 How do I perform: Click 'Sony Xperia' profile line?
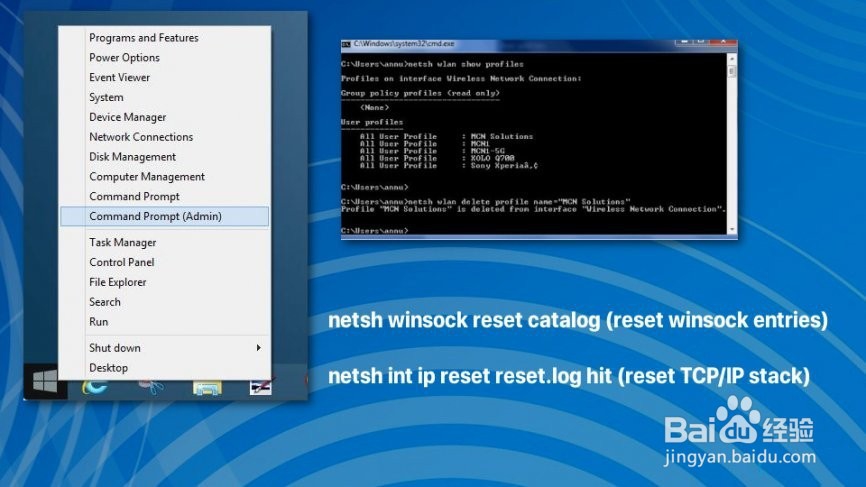click(x=448, y=166)
